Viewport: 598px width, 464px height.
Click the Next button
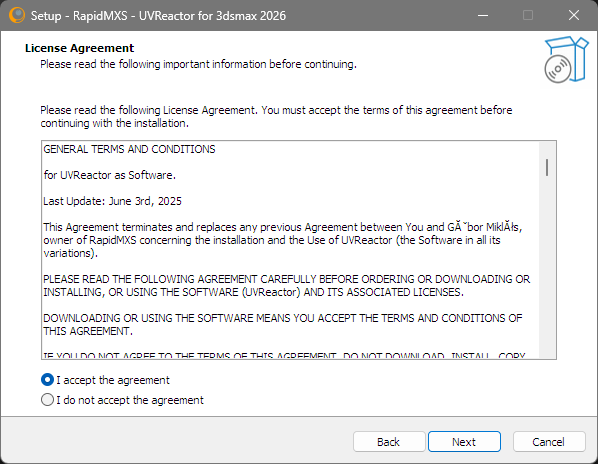(x=464, y=442)
